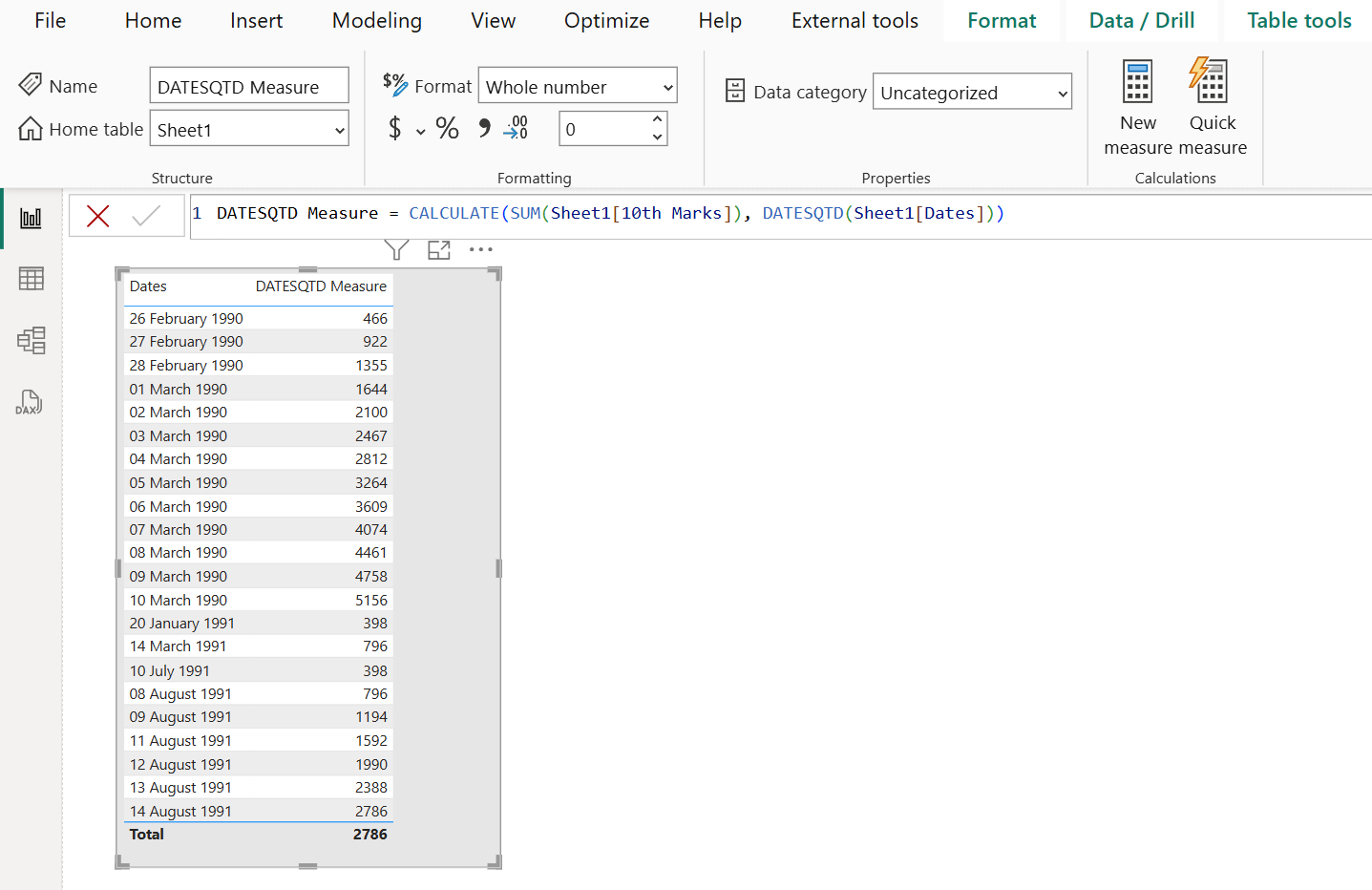The image size is (1372, 890).
Task: Open the Whole number format dropdown
Action: (x=577, y=85)
